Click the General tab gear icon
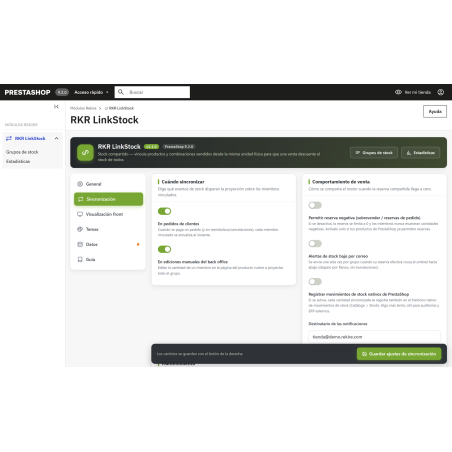 click(80, 184)
